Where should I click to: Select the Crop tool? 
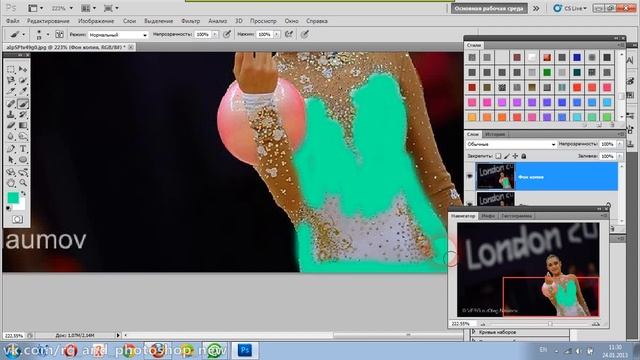[x=11, y=92]
